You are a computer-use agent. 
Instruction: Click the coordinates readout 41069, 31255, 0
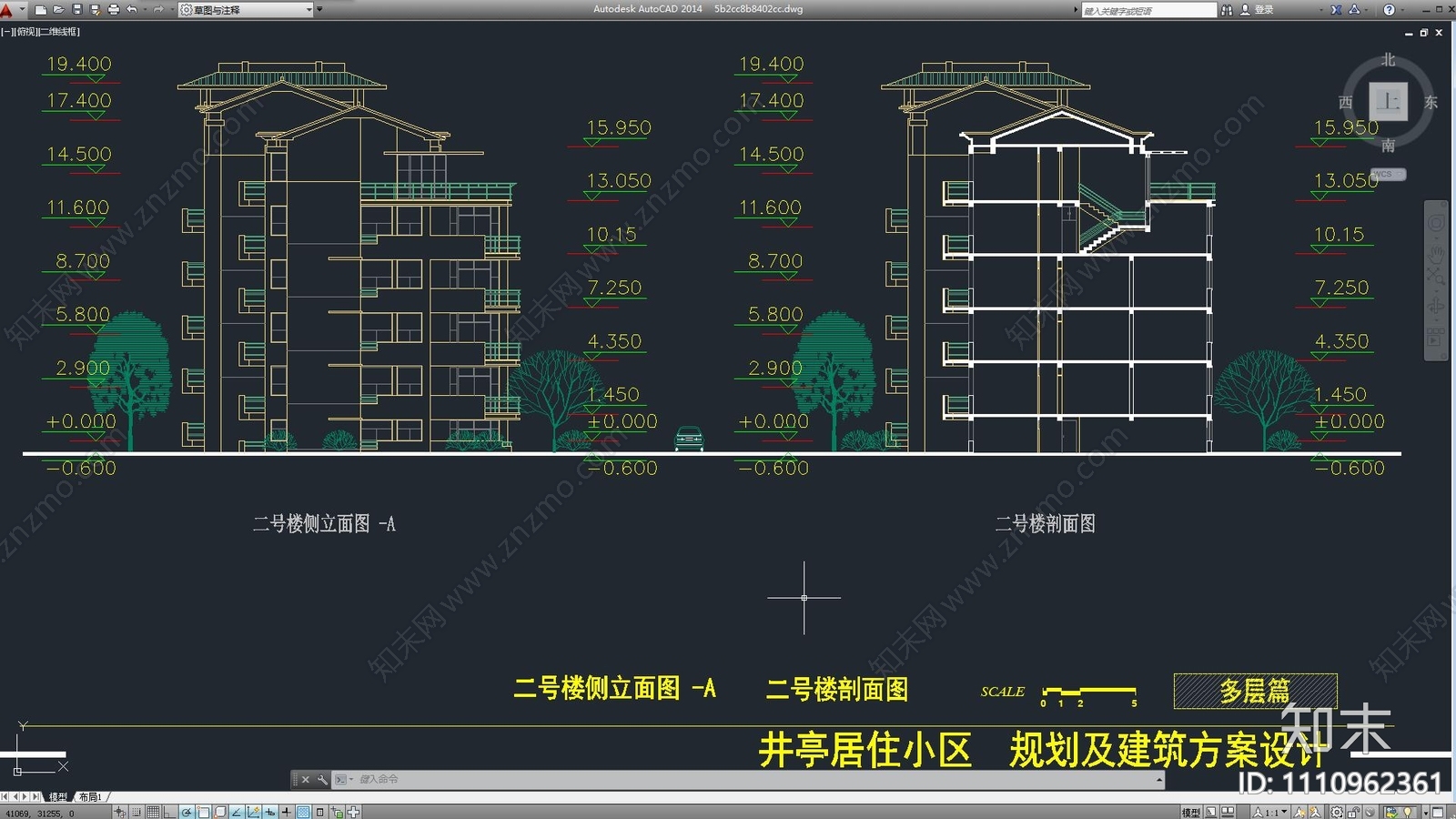pos(40,814)
